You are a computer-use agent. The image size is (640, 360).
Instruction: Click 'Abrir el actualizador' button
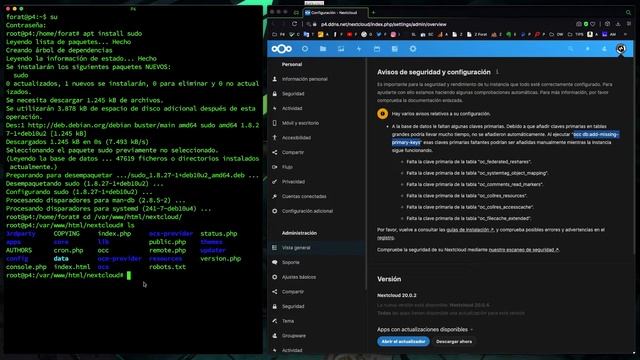pyautogui.click(x=403, y=342)
